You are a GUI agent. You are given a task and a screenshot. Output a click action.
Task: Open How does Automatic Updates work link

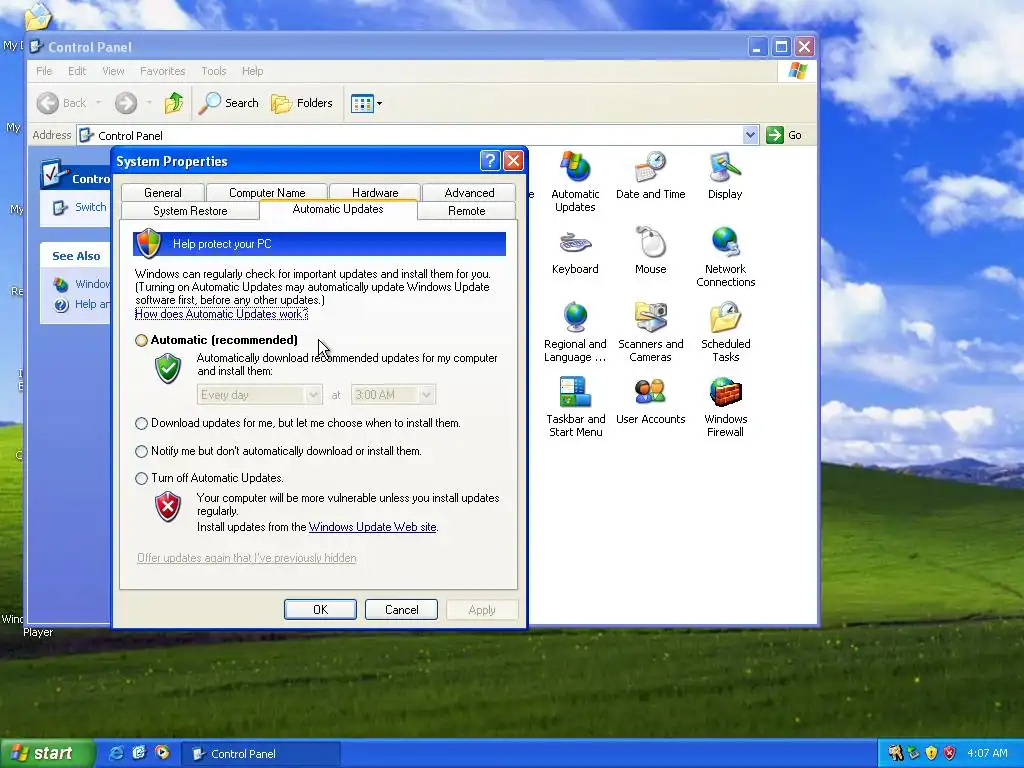click(221, 314)
